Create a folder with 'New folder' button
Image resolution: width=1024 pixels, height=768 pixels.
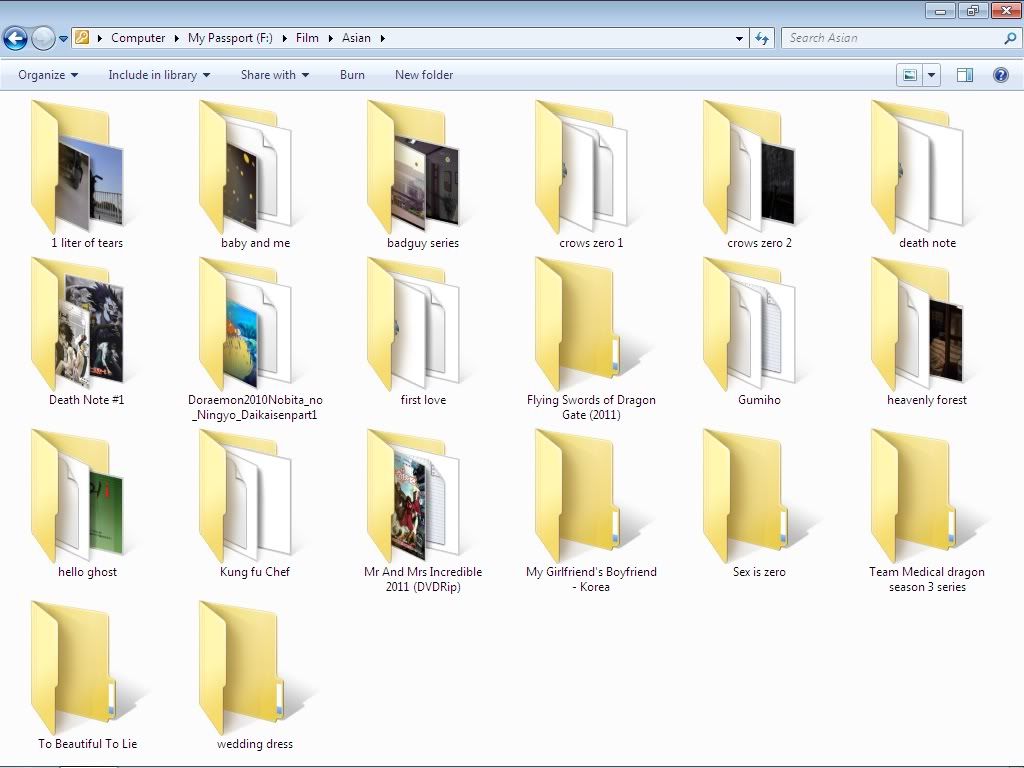424,75
